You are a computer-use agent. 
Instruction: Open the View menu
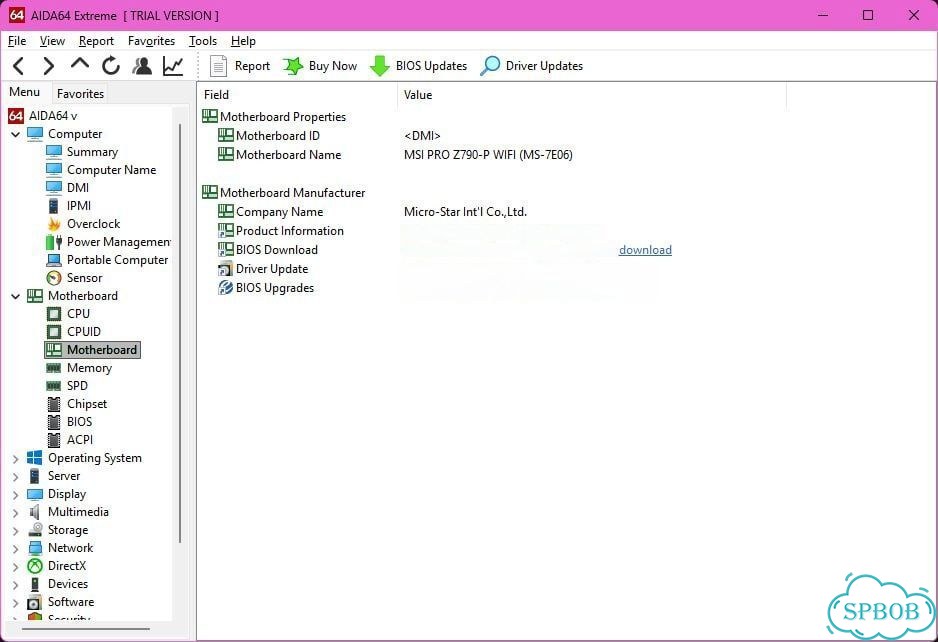pyautogui.click(x=52, y=41)
